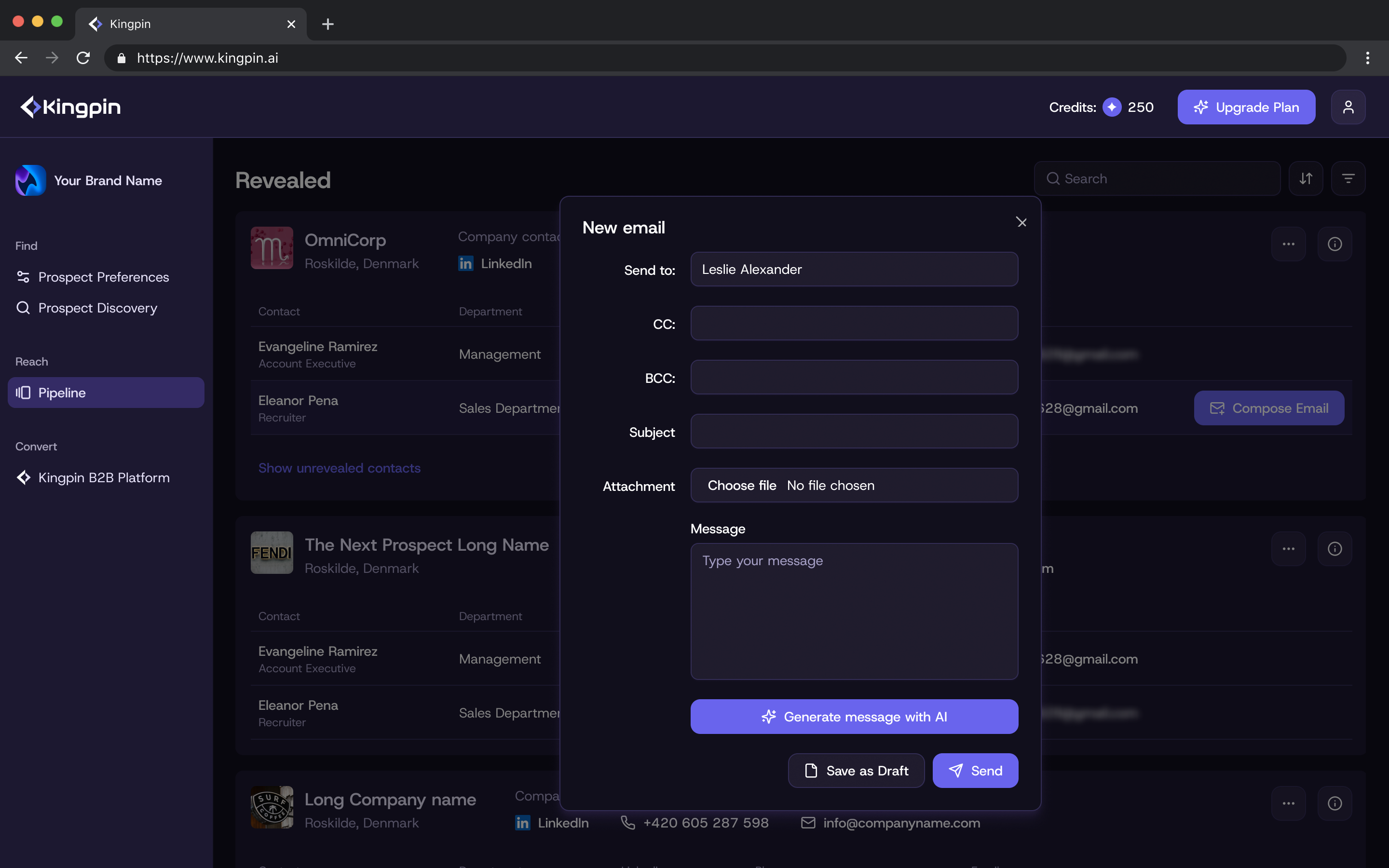Show OmniCorp info details
Image resolution: width=1389 pixels, height=868 pixels.
pos(1335,244)
